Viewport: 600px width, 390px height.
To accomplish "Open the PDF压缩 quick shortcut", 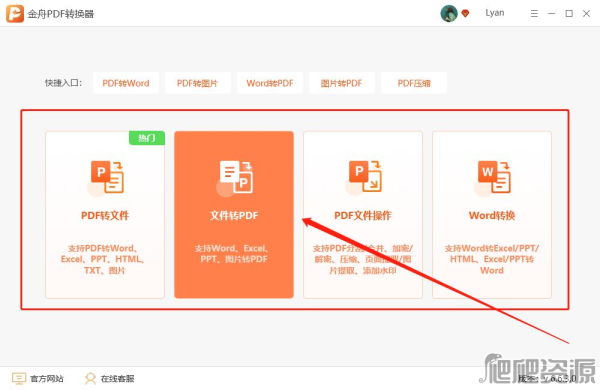I will (414, 83).
